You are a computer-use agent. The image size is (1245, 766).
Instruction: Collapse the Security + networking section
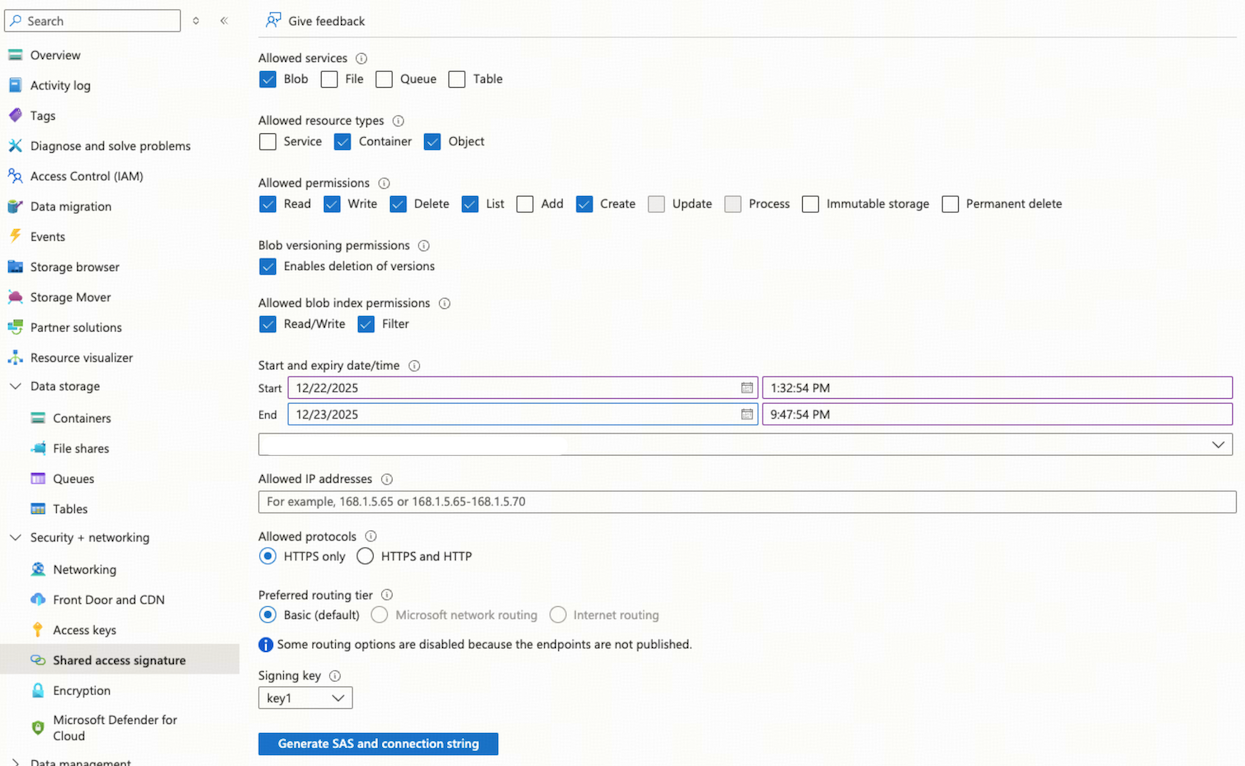tap(15, 537)
